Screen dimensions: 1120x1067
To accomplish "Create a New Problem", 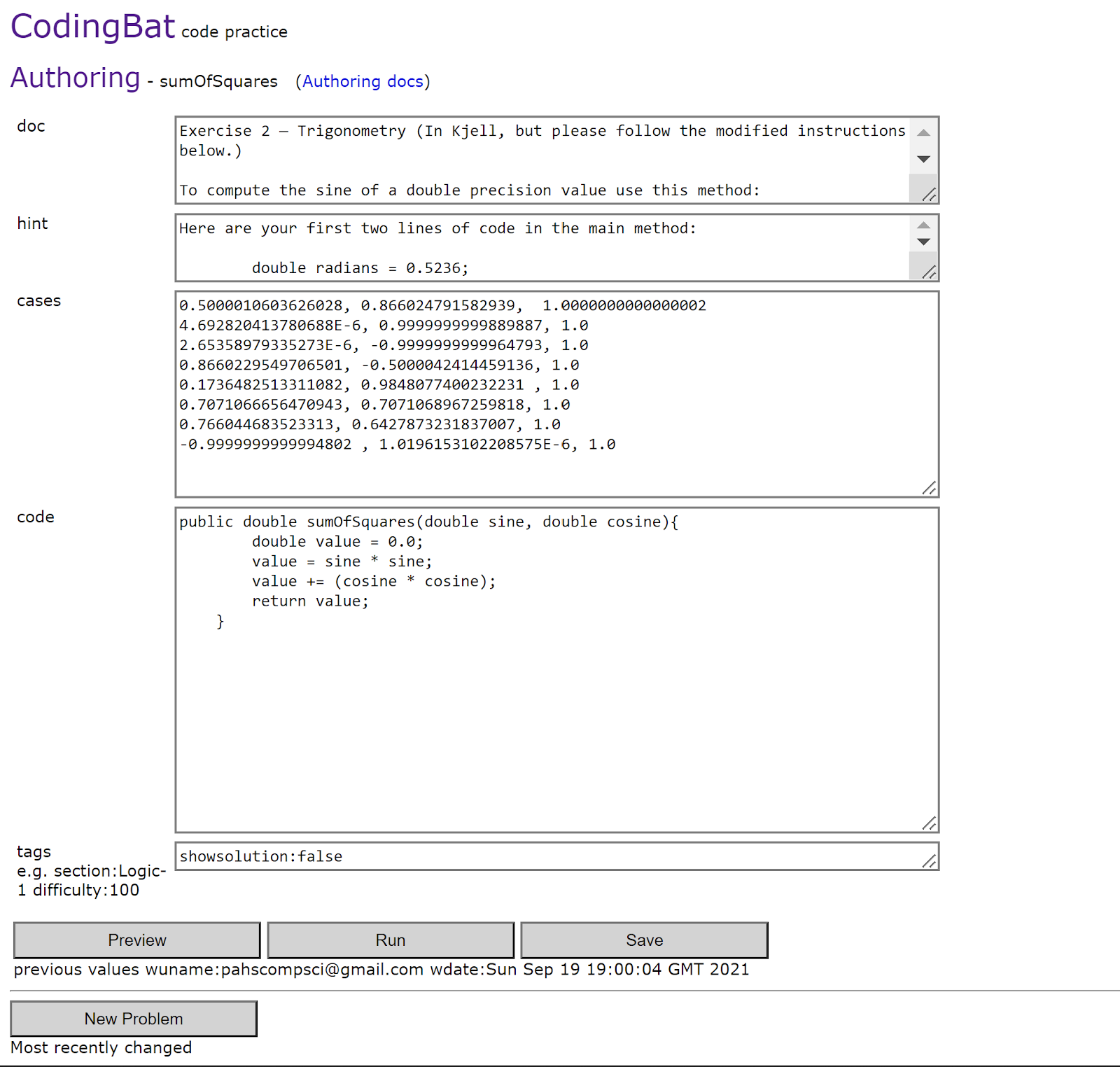I will click(x=134, y=1019).
